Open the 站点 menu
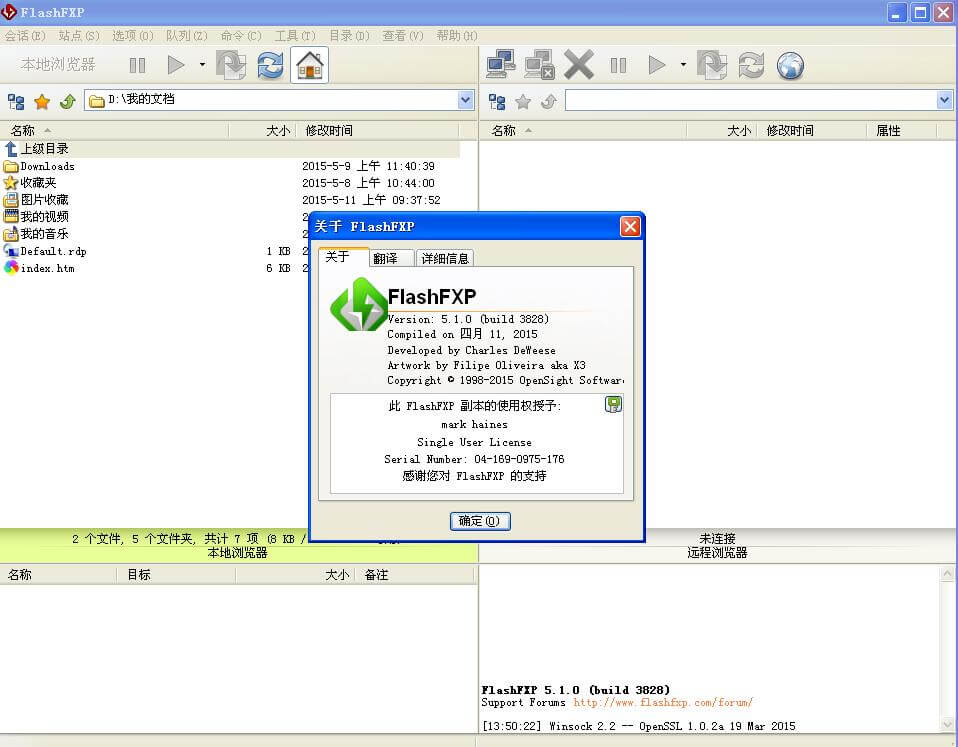Image resolution: width=958 pixels, height=747 pixels. [79, 35]
